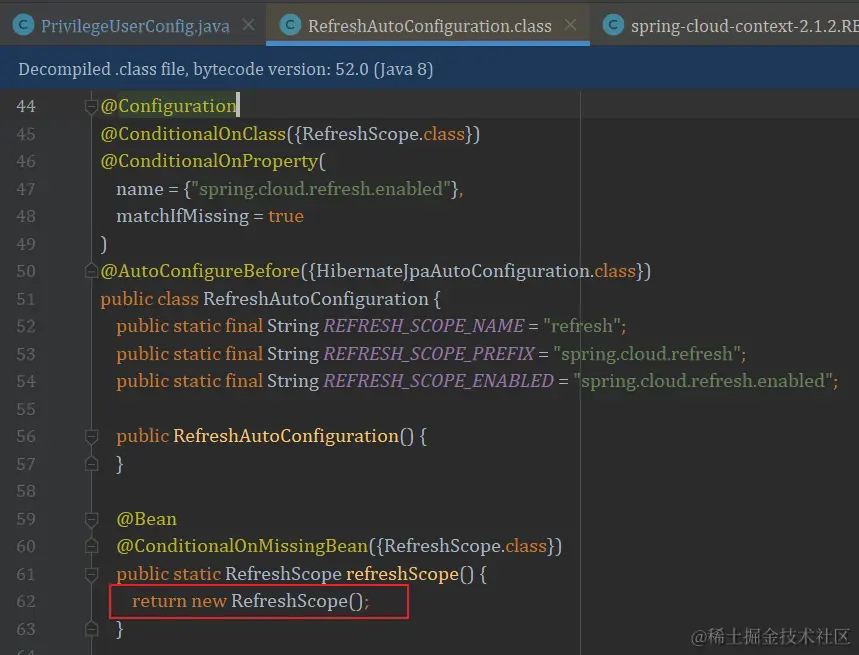Viewport: 859px width, 655px height.
Task: Click the REFRESH_SCOPE_PREFIX constant
Action: point(429,353)
